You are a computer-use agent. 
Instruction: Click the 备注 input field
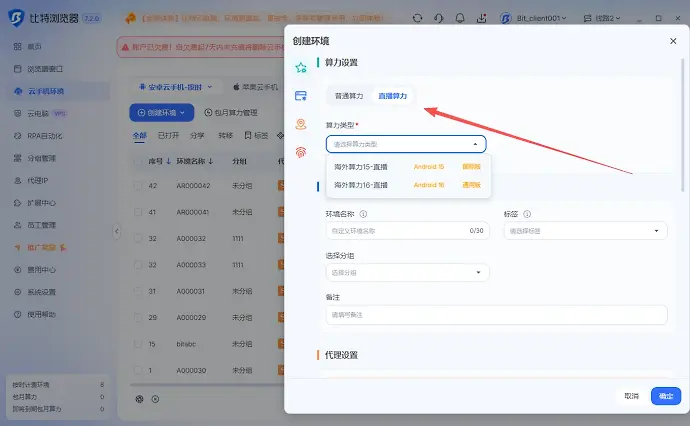496,315
